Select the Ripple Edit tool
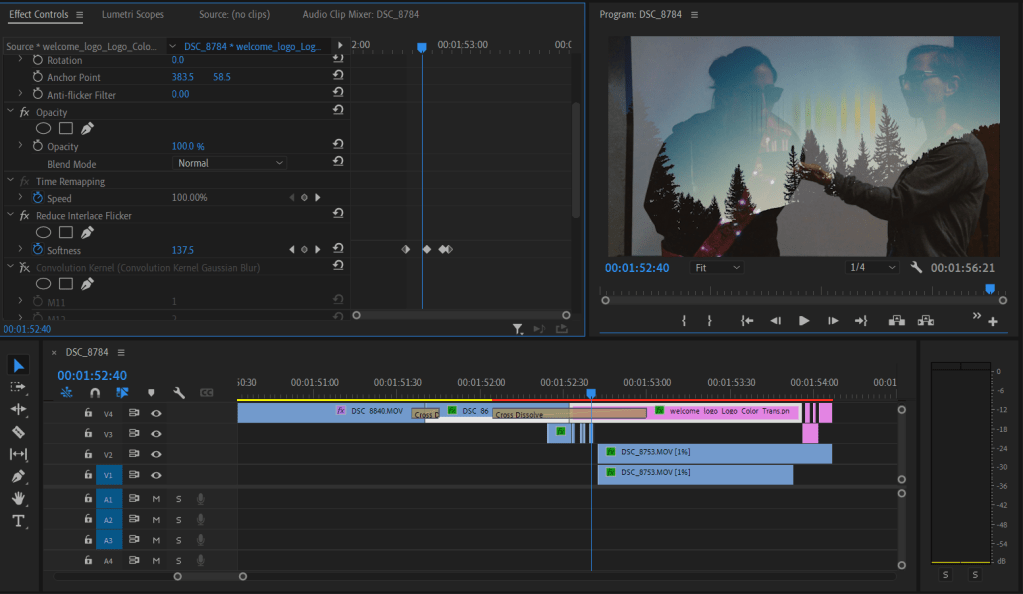Screen dimensions: 1023x594 coord(18,409)
